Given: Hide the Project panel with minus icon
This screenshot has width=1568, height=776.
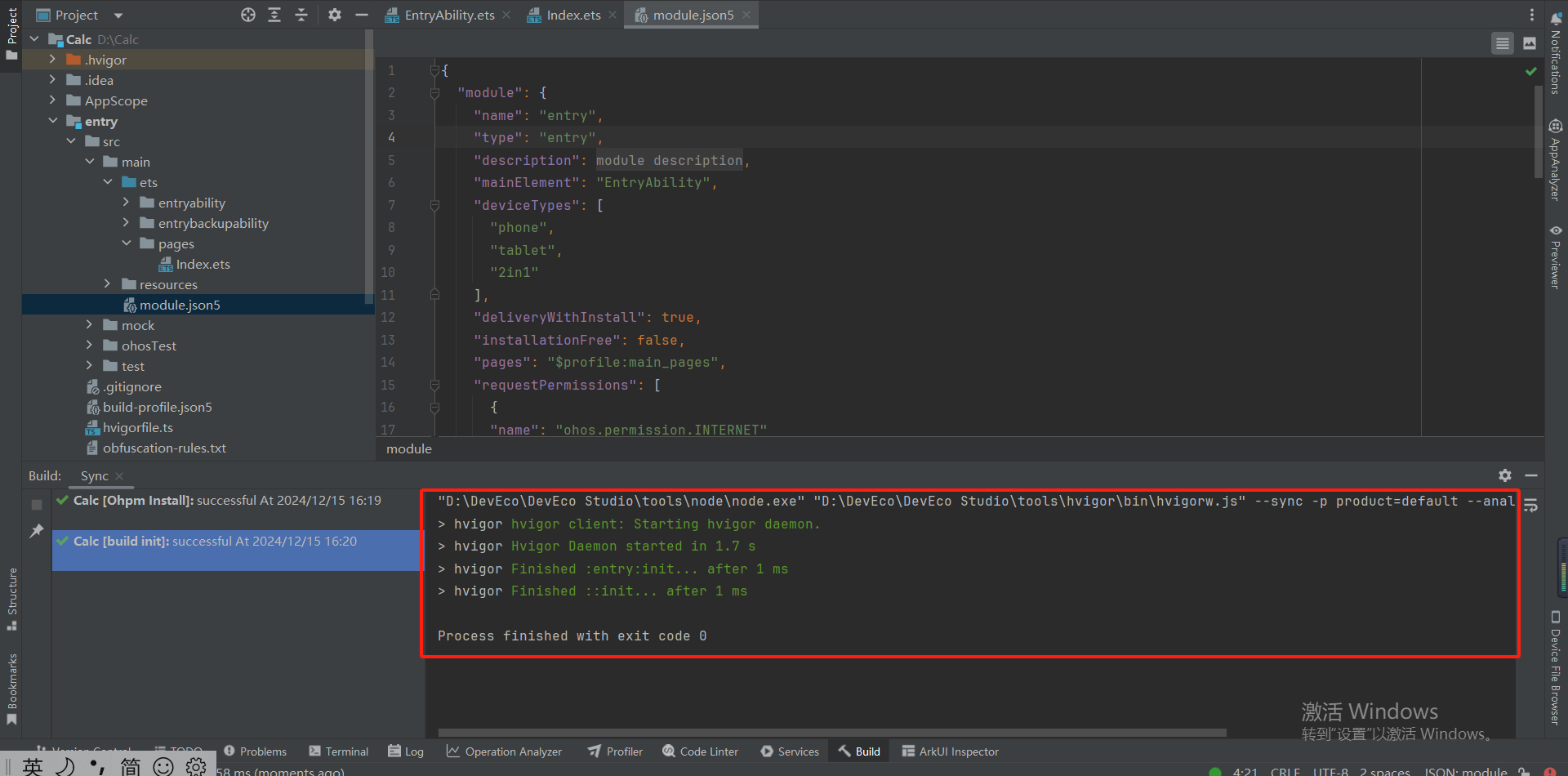Looking at the screenshot, I should coord(362,15).
